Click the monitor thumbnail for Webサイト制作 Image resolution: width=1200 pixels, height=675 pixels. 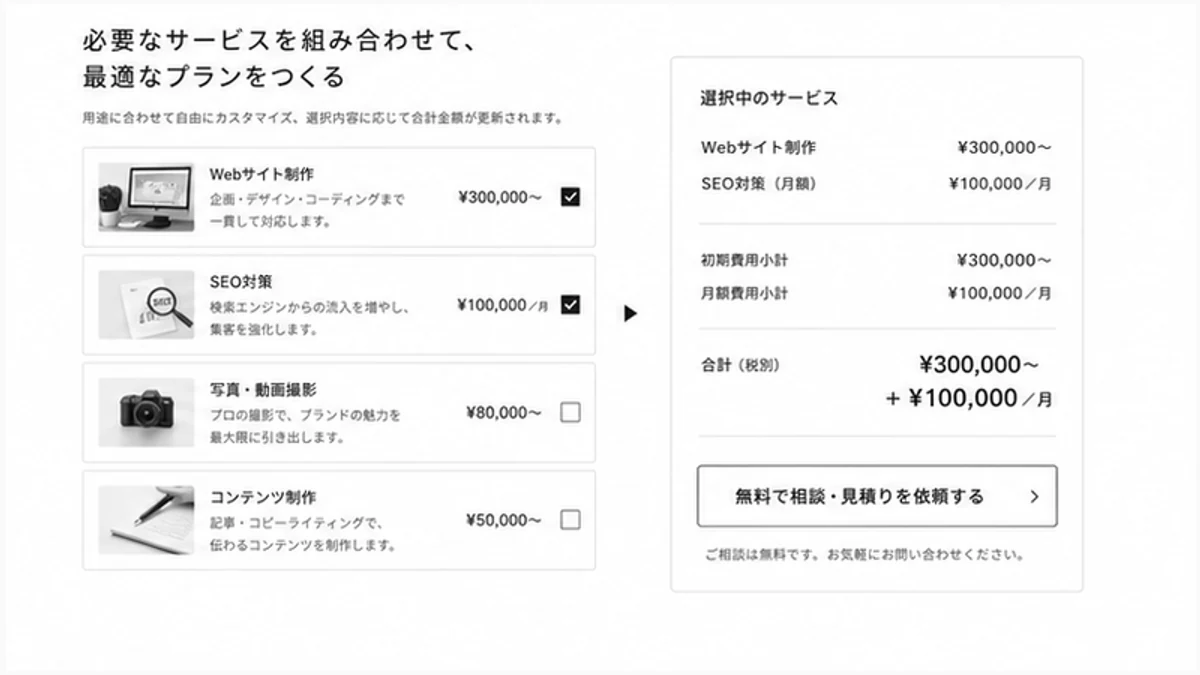[146, 197]
